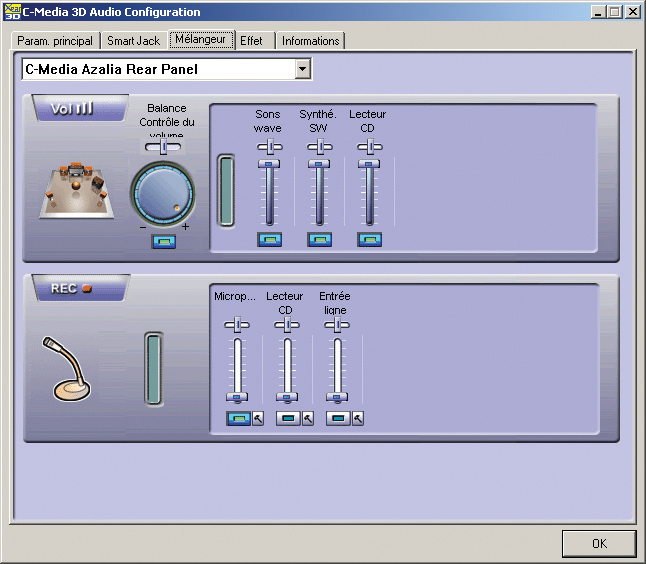The image size is (646, 564).
Task: Click the Vol panel header
Action: pyautogui.click(x=80, y=108)
